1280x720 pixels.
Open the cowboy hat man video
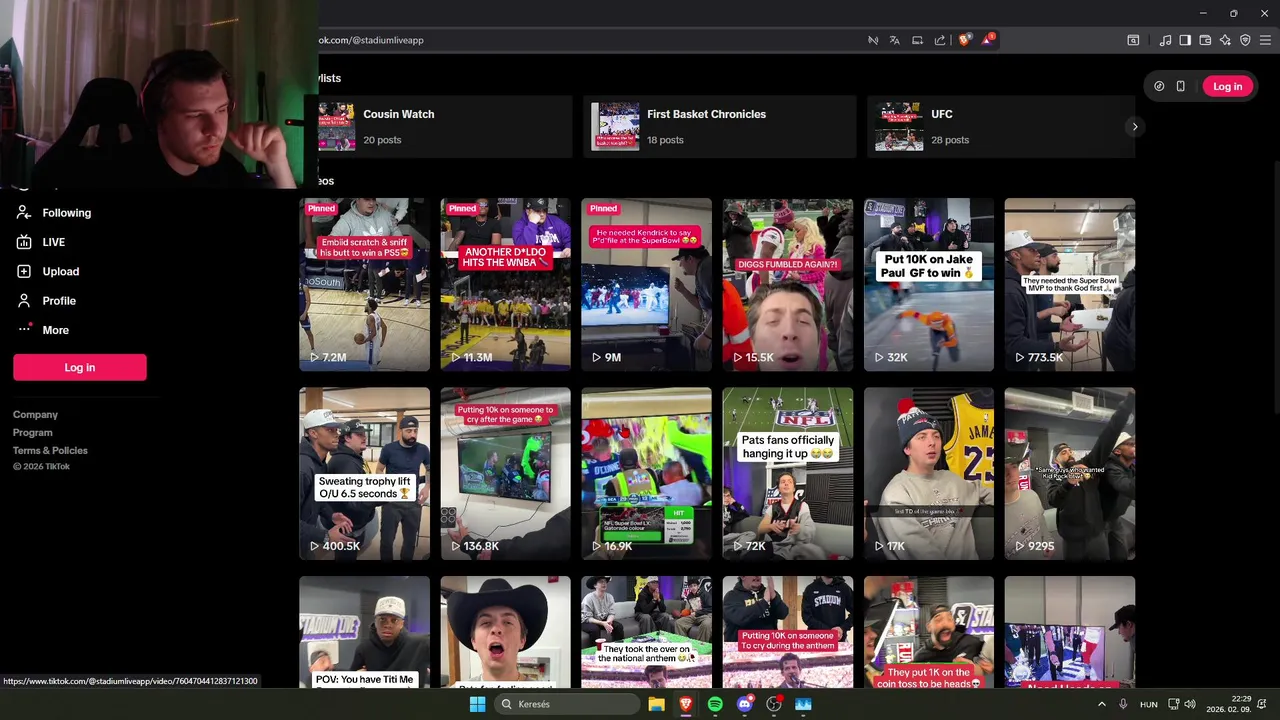(x=505, y=632)
